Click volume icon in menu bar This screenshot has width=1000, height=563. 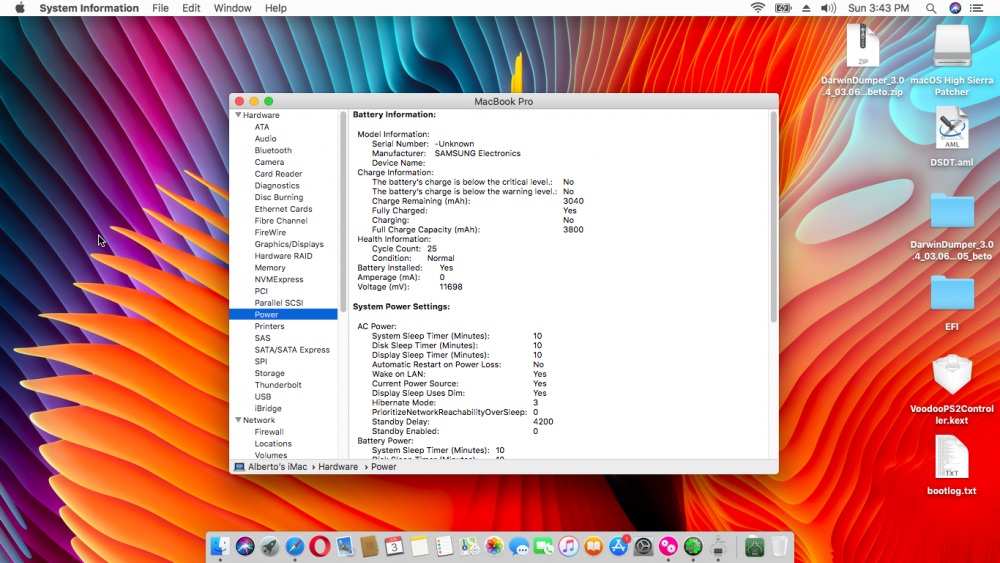tap(828, 8)
